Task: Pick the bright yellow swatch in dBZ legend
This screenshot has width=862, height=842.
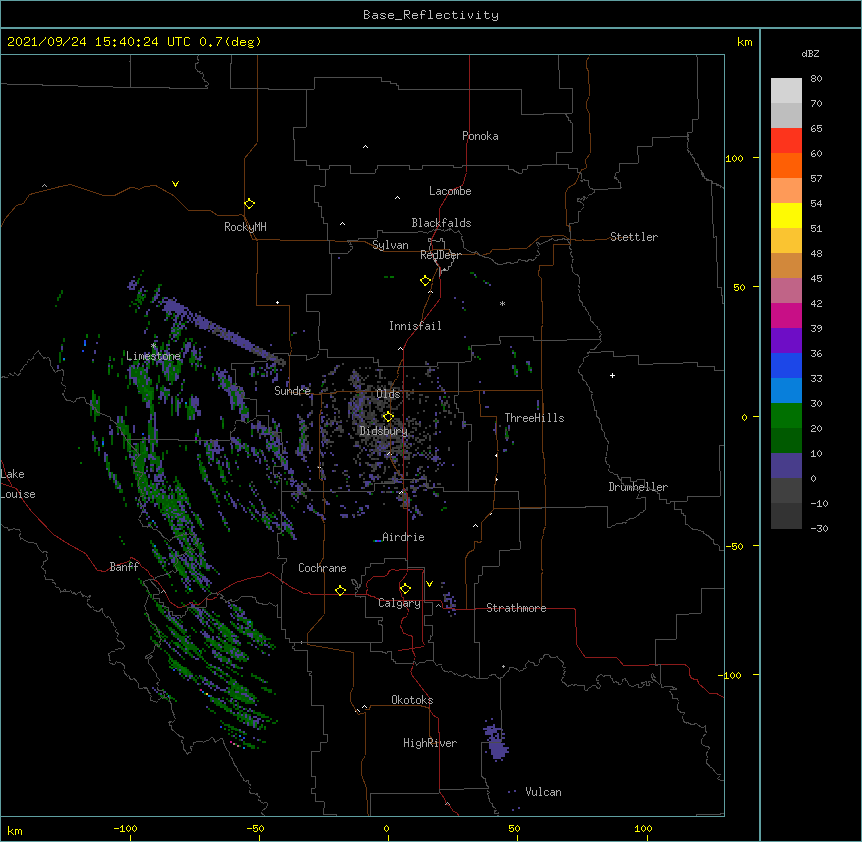Action: (786, 215)
